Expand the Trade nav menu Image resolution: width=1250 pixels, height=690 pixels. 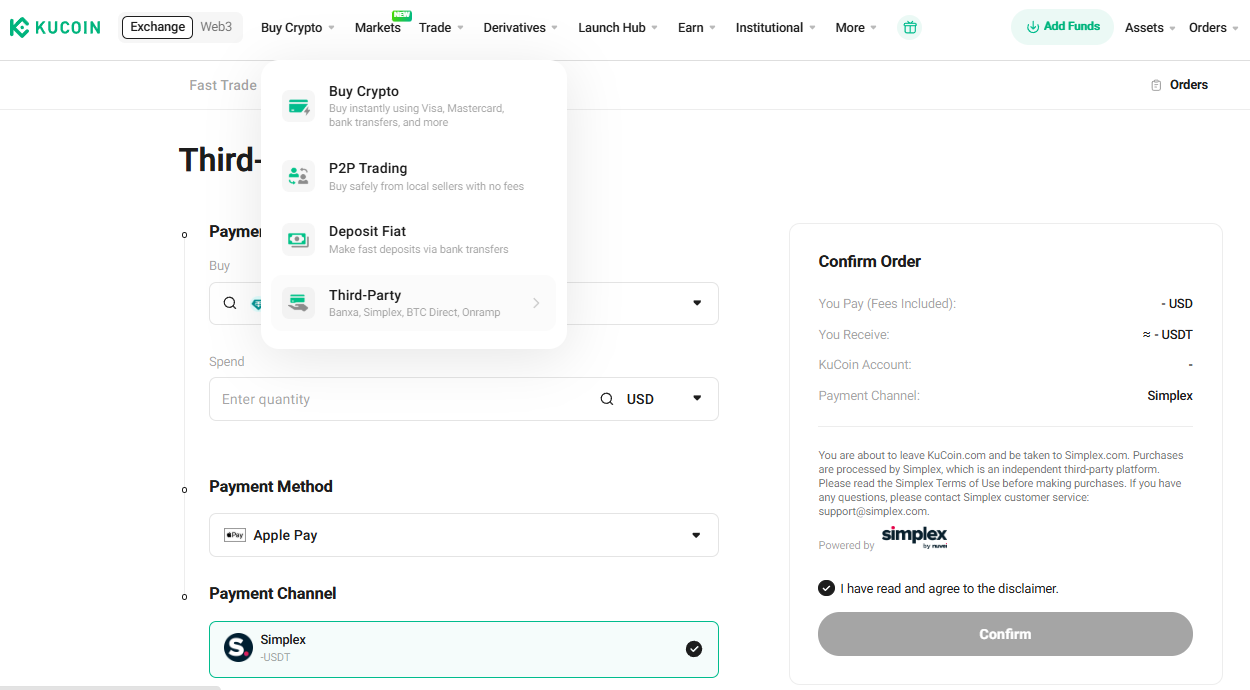pos(441,28)
